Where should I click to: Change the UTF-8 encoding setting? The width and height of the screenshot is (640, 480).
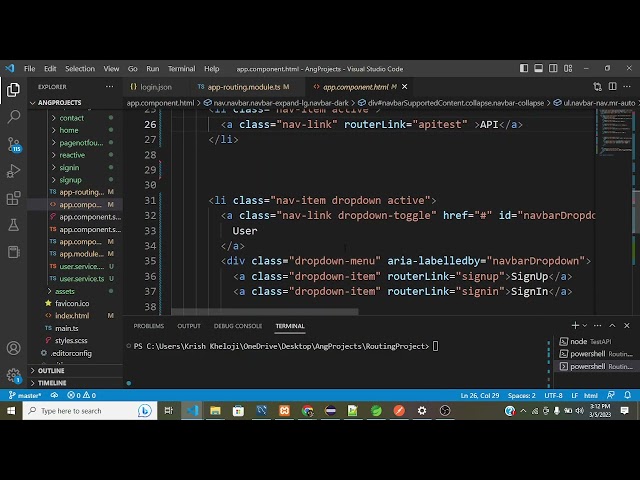[x=553, y=395]
